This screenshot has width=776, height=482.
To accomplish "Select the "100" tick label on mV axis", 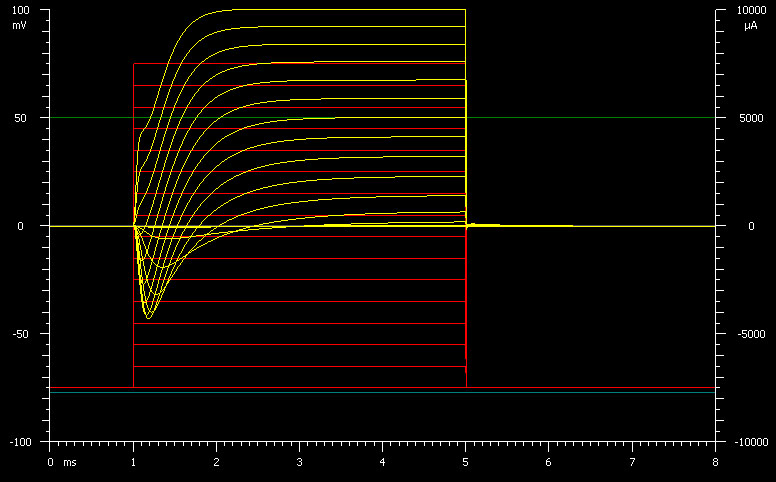I will 20,10.
